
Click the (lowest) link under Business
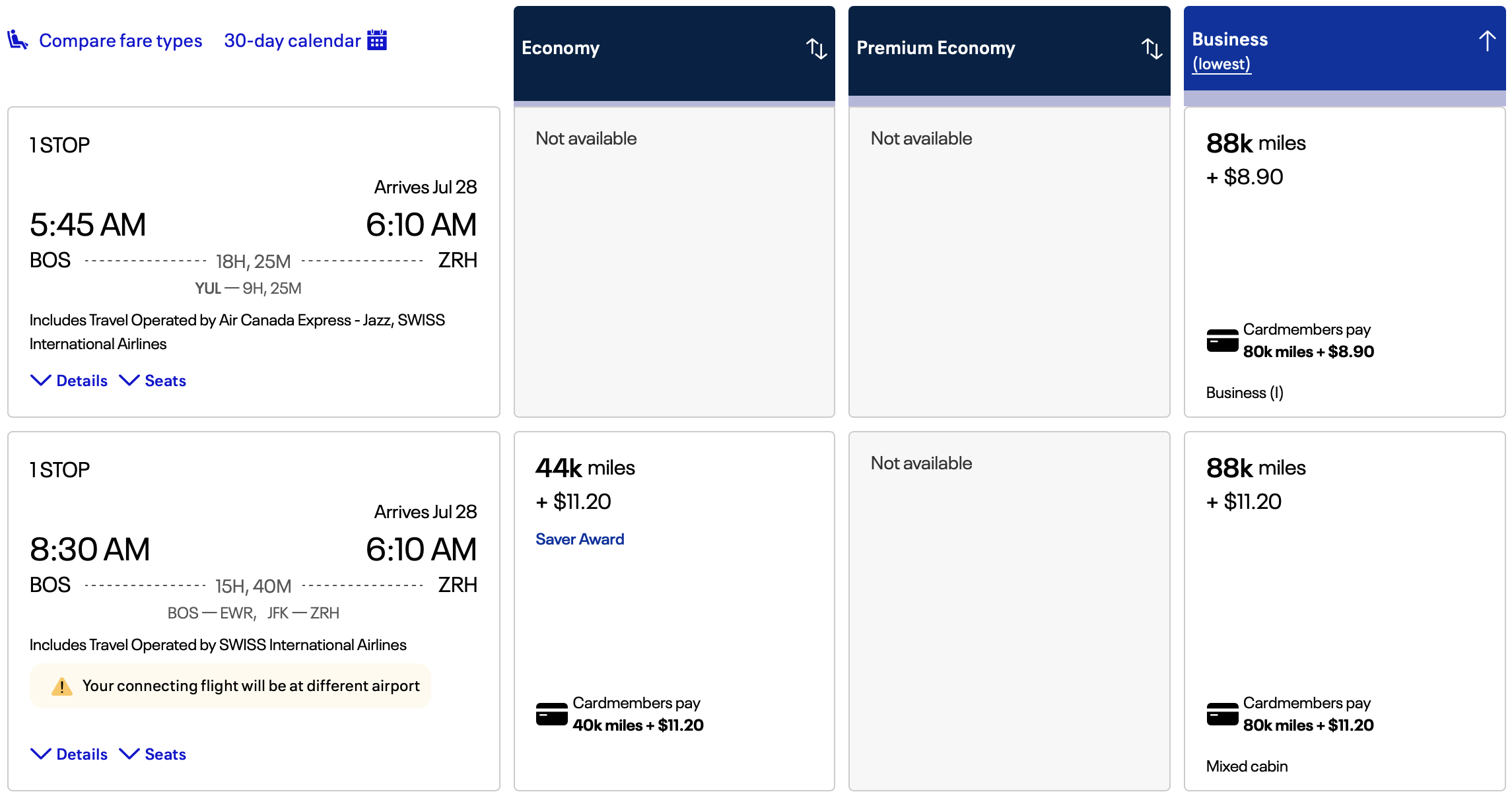tap(1221, 64)
